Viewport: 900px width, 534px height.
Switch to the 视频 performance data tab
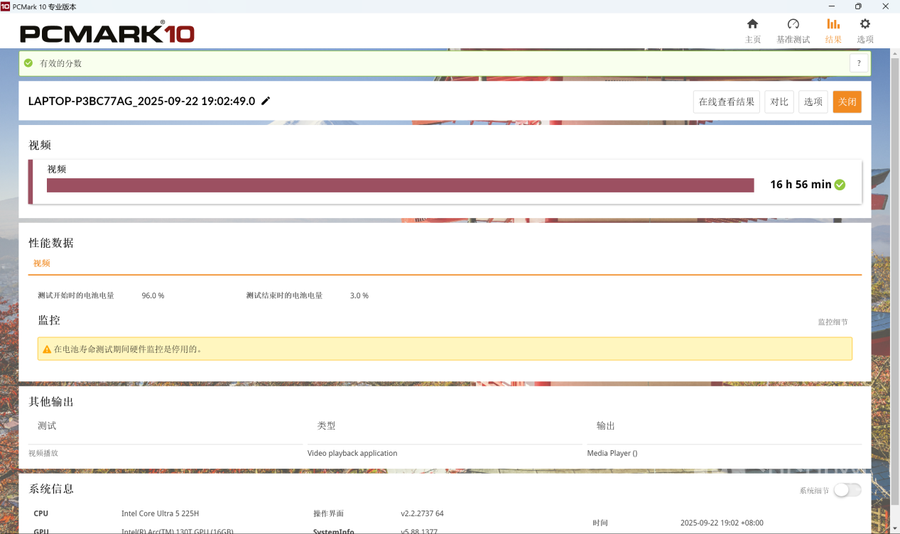pos(42,264)
